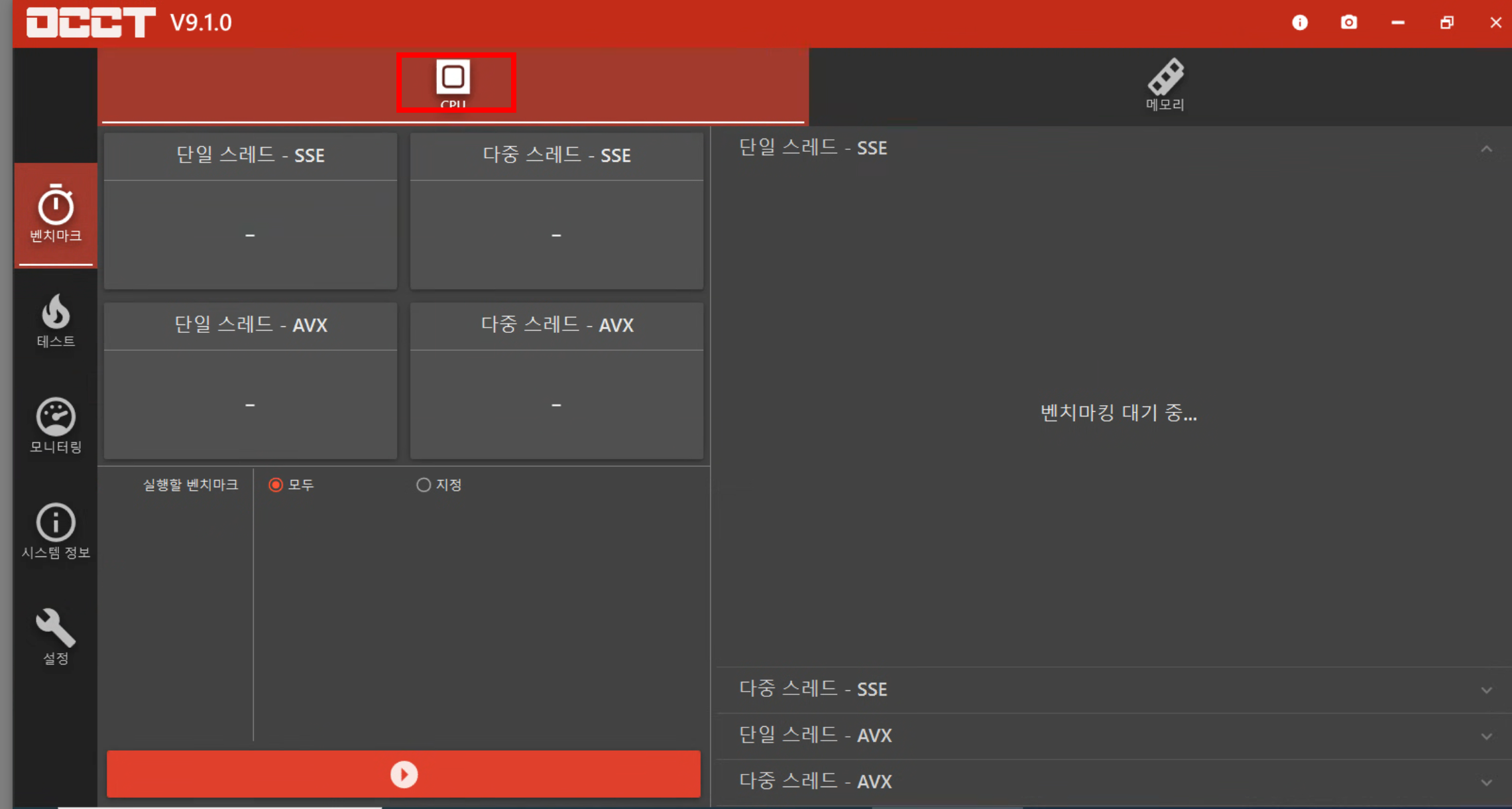Start the benchmark with red play button
The height and width of the screenshot is (809, 1512).
pyautogui.click(x=403, y=774)
